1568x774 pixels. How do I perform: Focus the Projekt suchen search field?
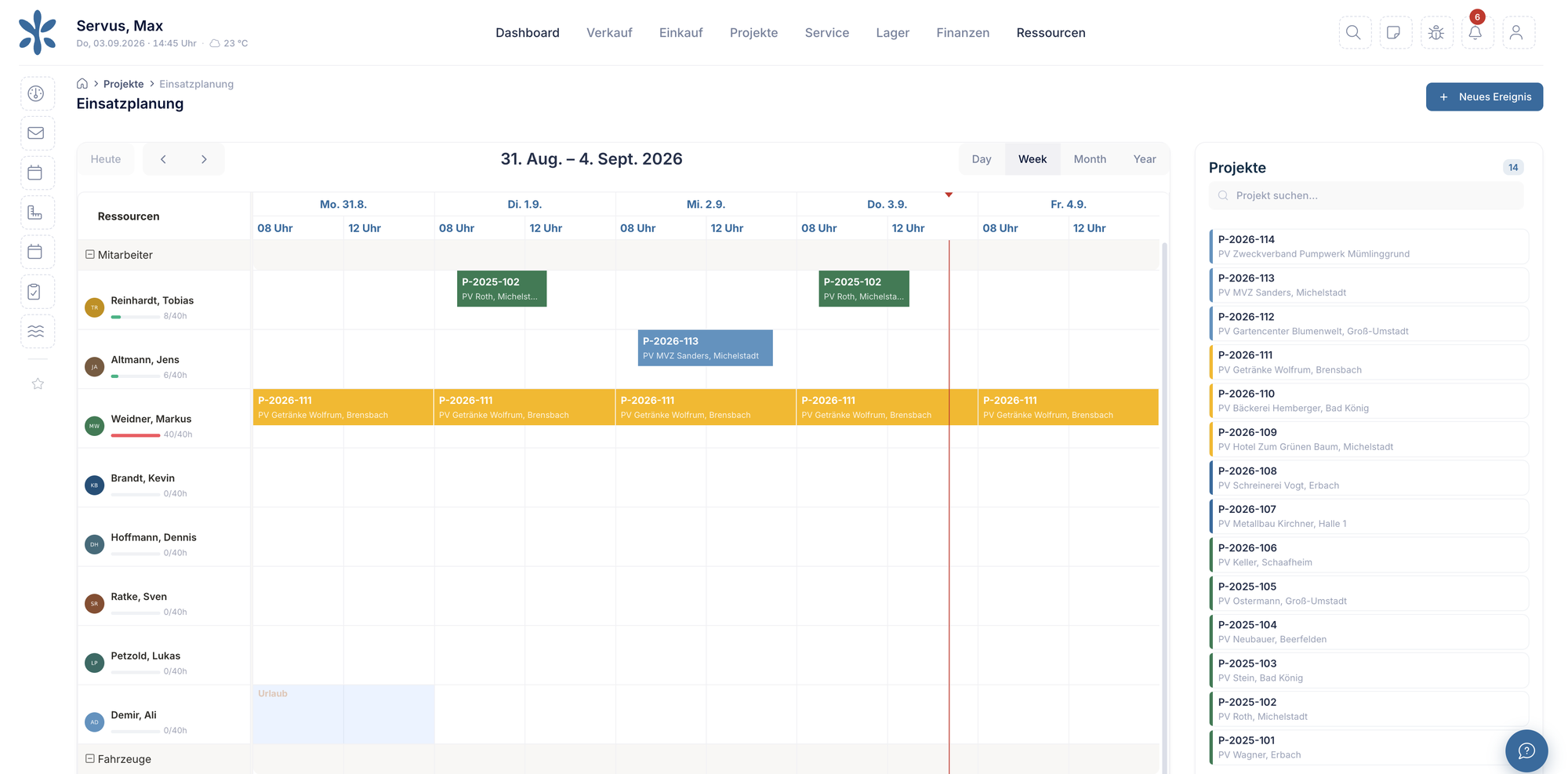[1366, 196]
